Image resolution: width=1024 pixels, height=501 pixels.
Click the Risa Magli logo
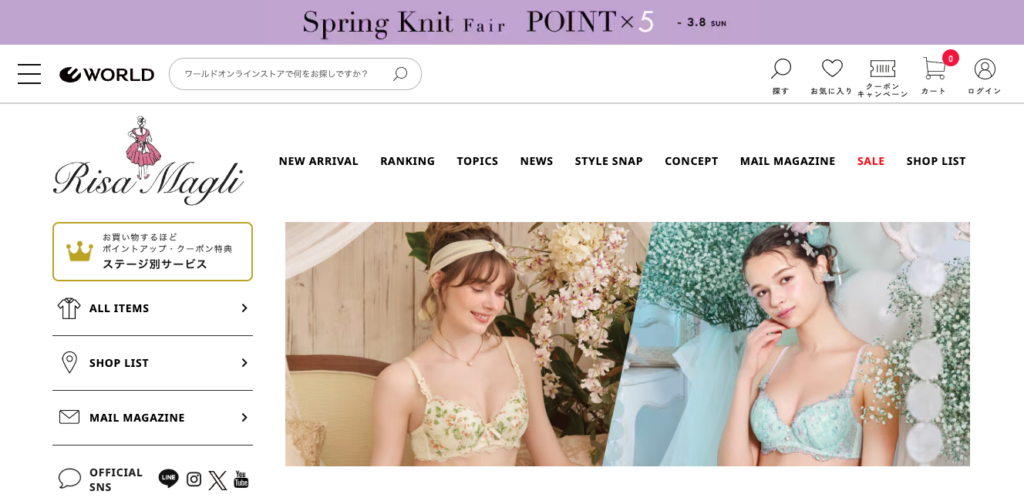(x=148, y=160)
